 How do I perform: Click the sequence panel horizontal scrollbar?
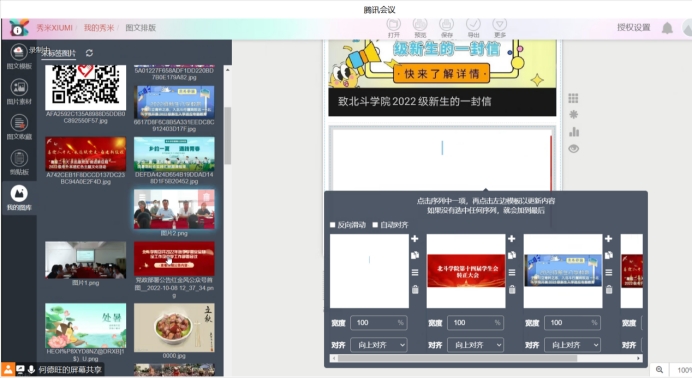(x=457, y=358)
